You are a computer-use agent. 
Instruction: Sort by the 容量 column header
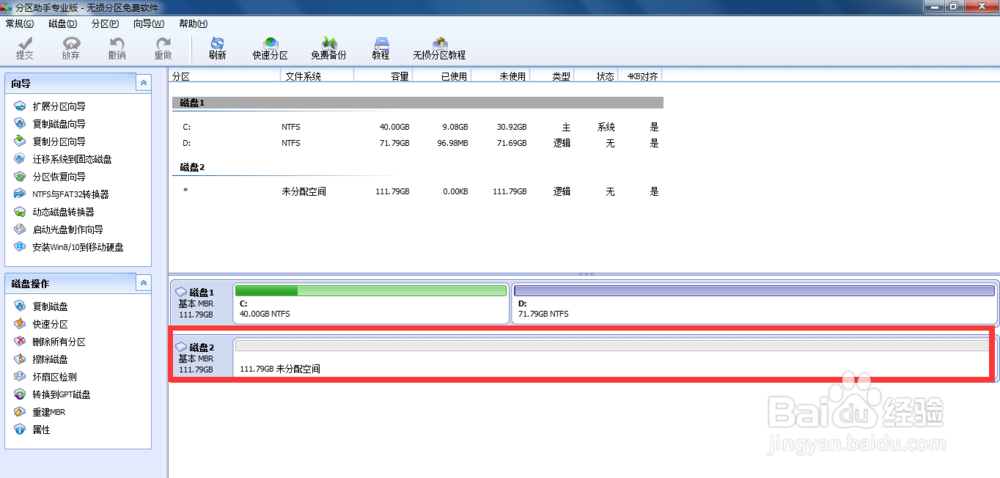[x=383, y=76]
